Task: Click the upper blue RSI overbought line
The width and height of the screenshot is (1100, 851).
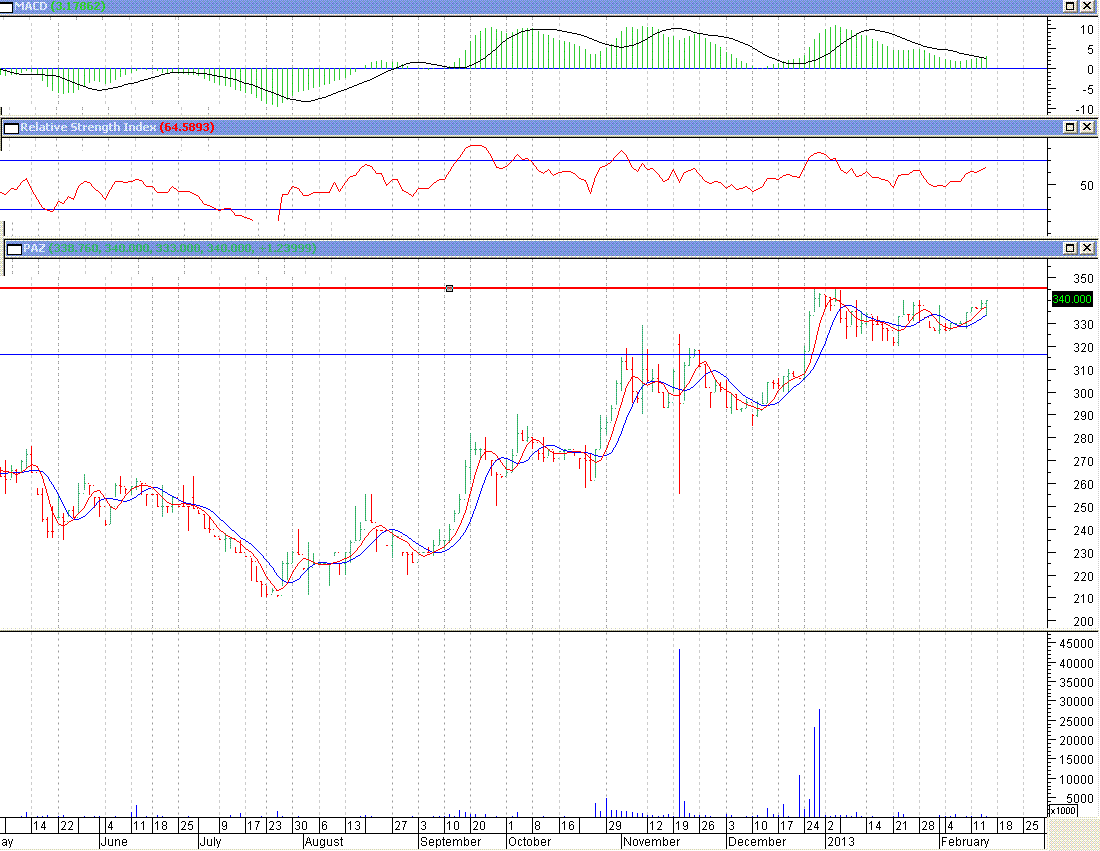Action: point(523,161)
